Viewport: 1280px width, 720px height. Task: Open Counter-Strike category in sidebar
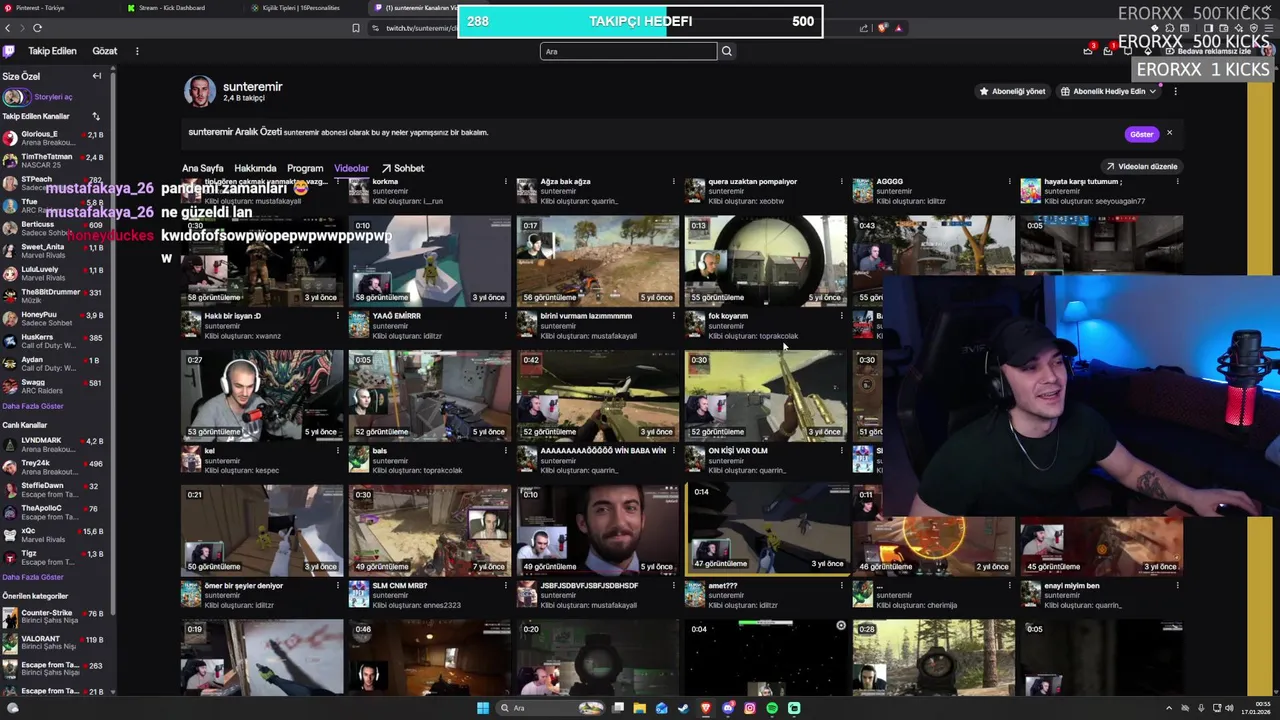tap(54, 616)
